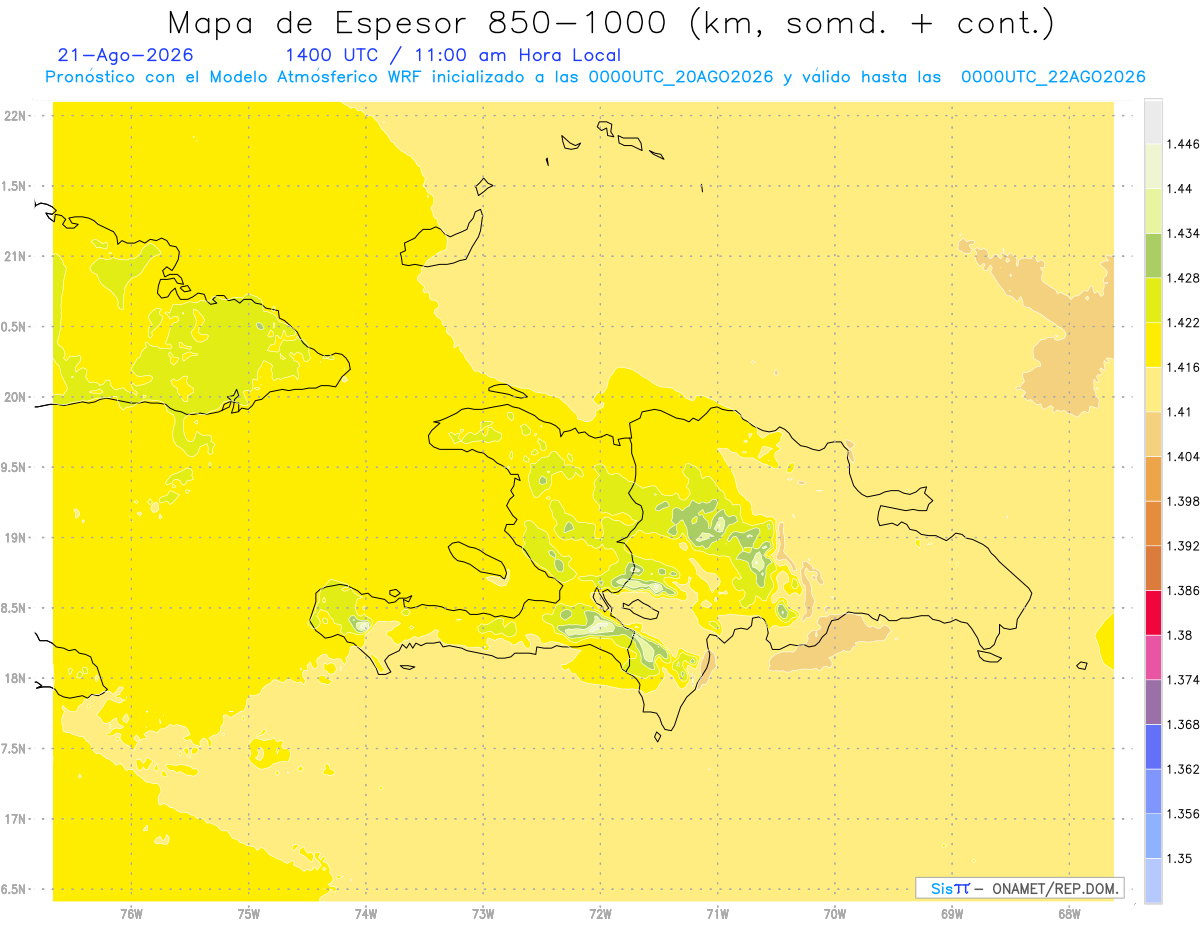The width and height of the screenshot is (1200, 927).
Task: Click the 17N latitude label
Action: point(15,819)
